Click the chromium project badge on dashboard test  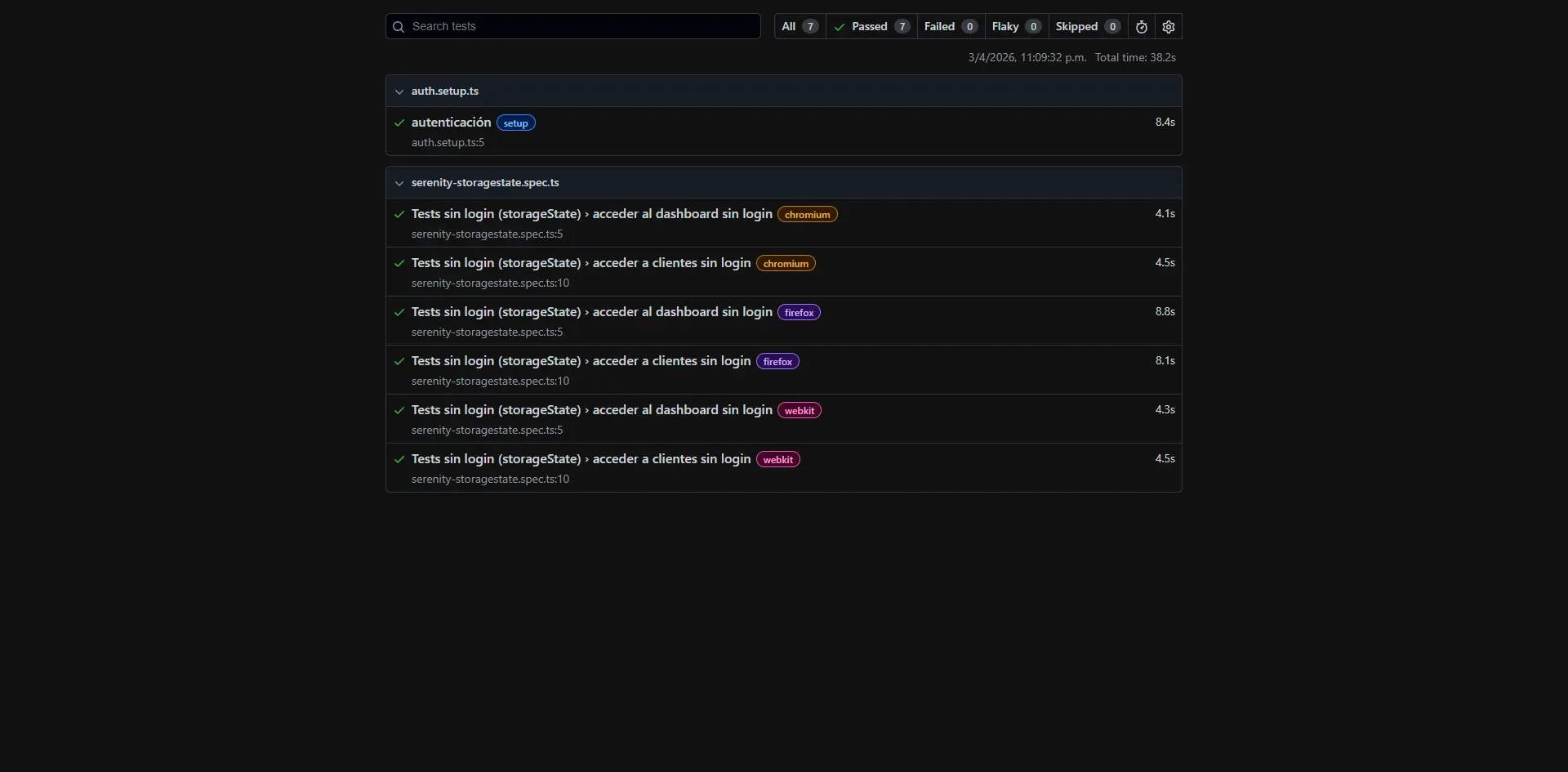pyautogui.click(x=807, y=214)
